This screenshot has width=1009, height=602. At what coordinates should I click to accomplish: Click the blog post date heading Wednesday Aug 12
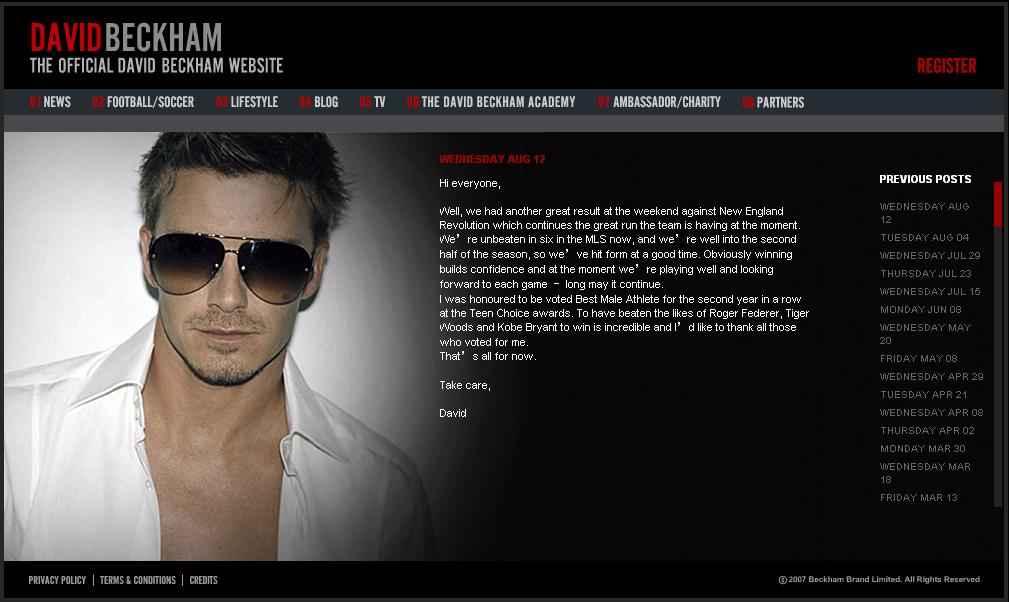492,160
